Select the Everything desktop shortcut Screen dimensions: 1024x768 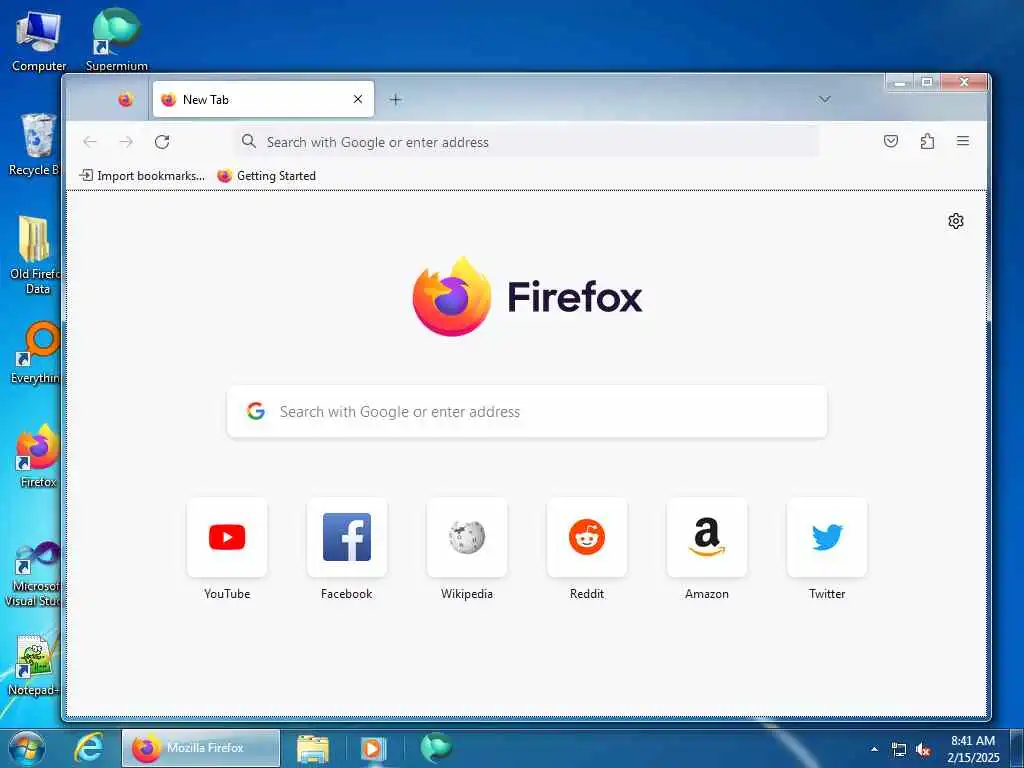36,353
